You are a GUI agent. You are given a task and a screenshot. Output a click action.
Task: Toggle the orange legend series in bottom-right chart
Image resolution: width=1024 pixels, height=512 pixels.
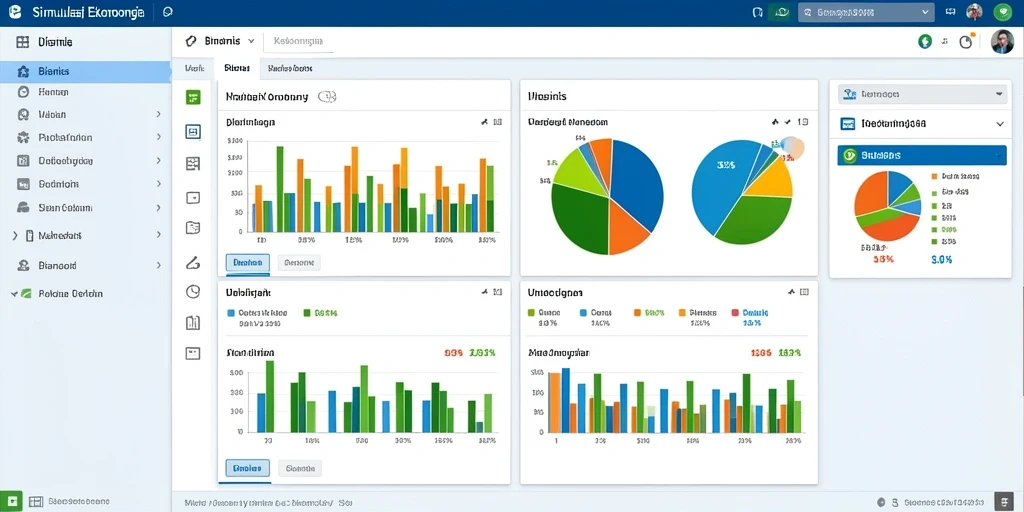click(x=637, y=313)
